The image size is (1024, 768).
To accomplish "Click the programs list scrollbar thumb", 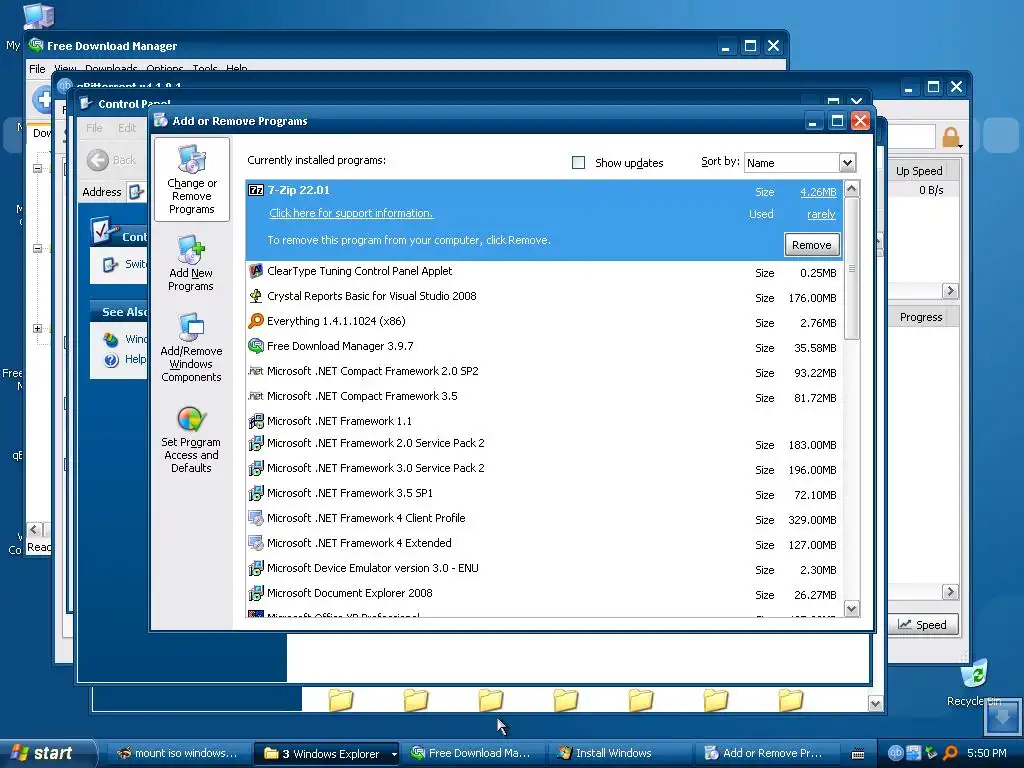I will tap(852, 268).
